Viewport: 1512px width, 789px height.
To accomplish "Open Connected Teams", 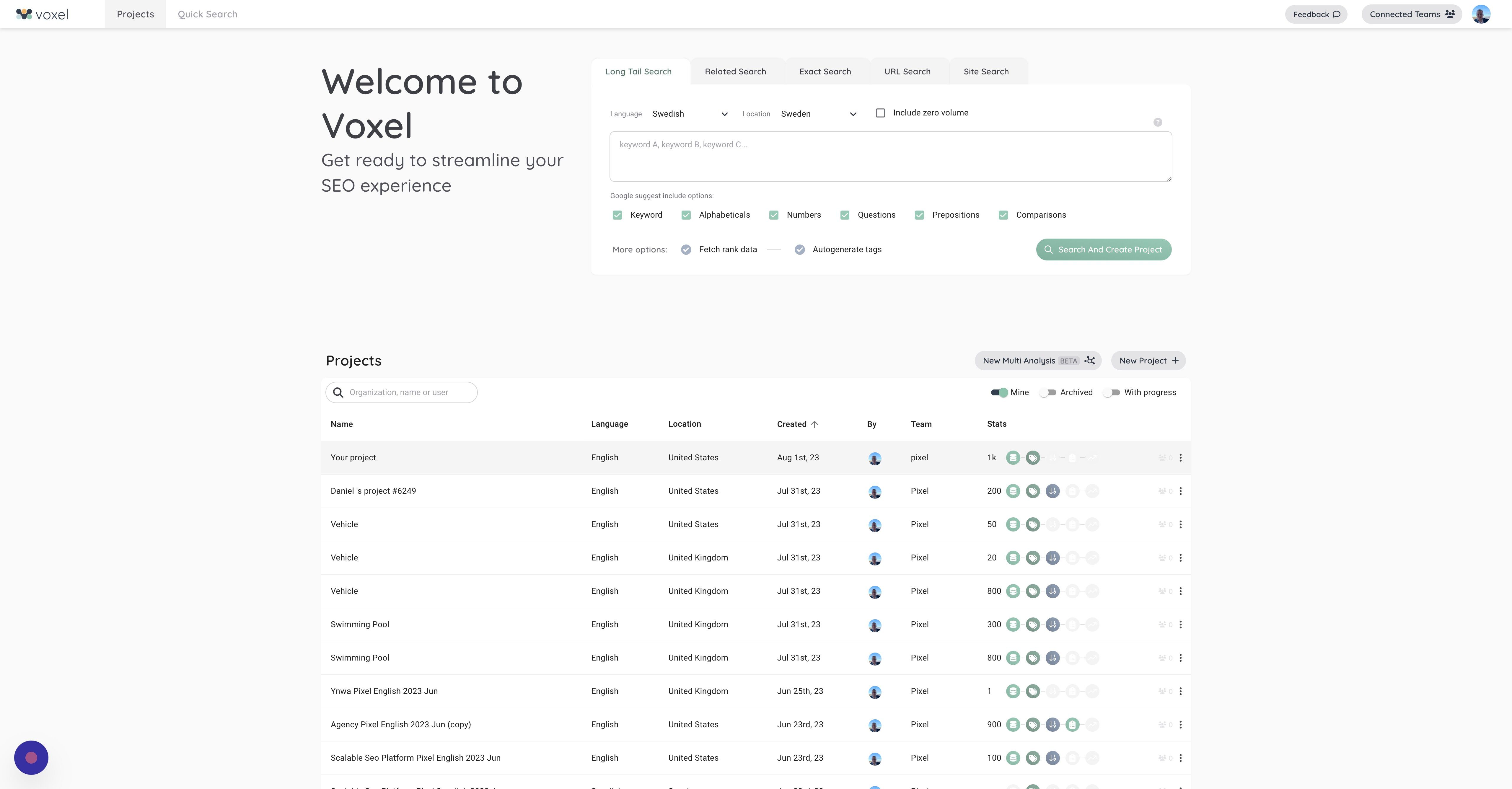I will click(x=1412, y=14).
